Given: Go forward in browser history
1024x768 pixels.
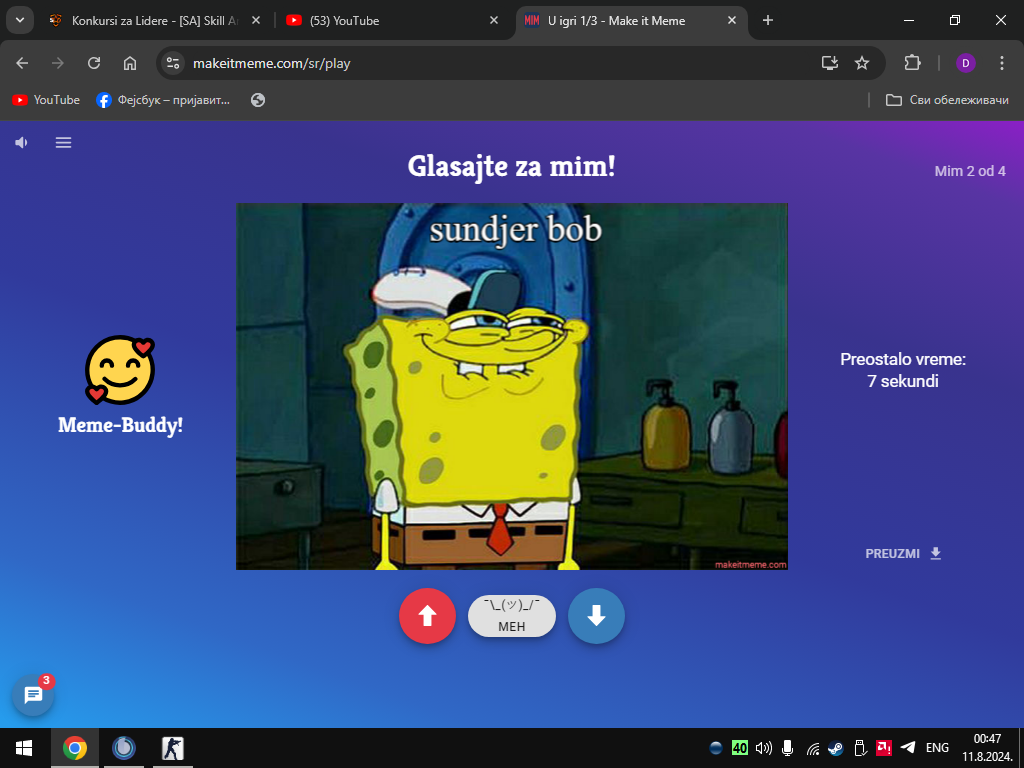Looking at the screenshot, I should pyautogui.click(x=58, y=63).
